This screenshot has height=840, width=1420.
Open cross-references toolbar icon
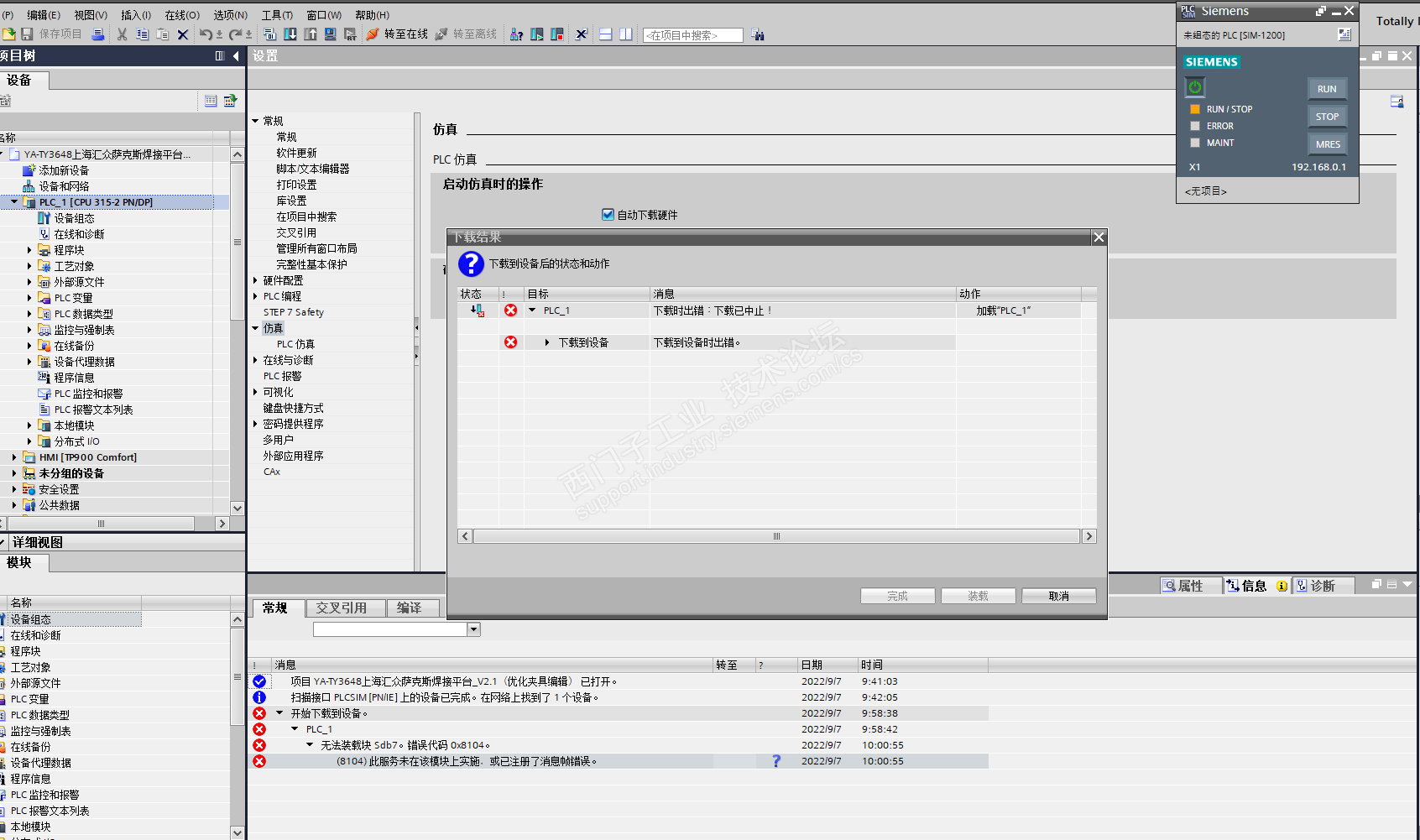[x=581, y=34]
